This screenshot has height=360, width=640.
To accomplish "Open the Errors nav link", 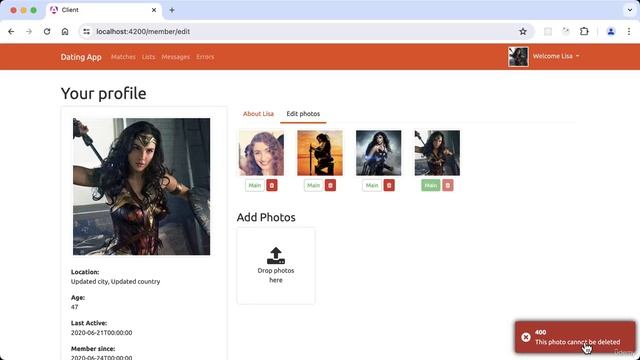I will click(x=205, y=57).
